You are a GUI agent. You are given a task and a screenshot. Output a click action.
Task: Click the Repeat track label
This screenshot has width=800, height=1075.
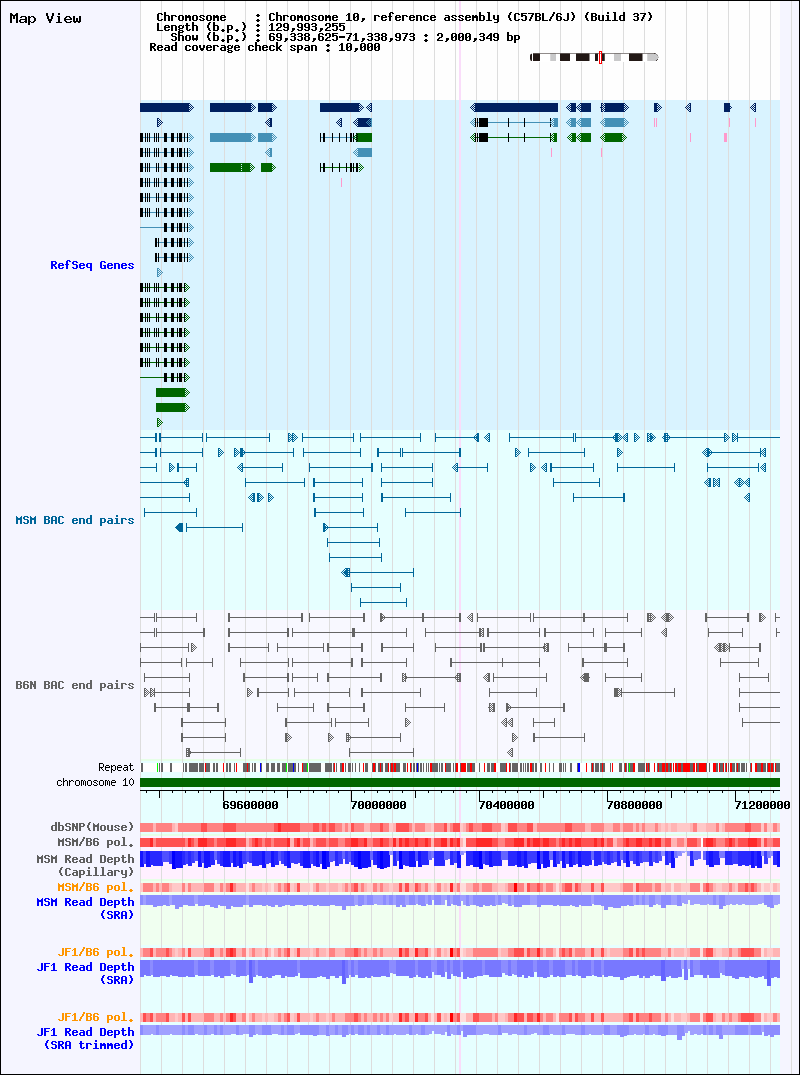coord(116,767)
